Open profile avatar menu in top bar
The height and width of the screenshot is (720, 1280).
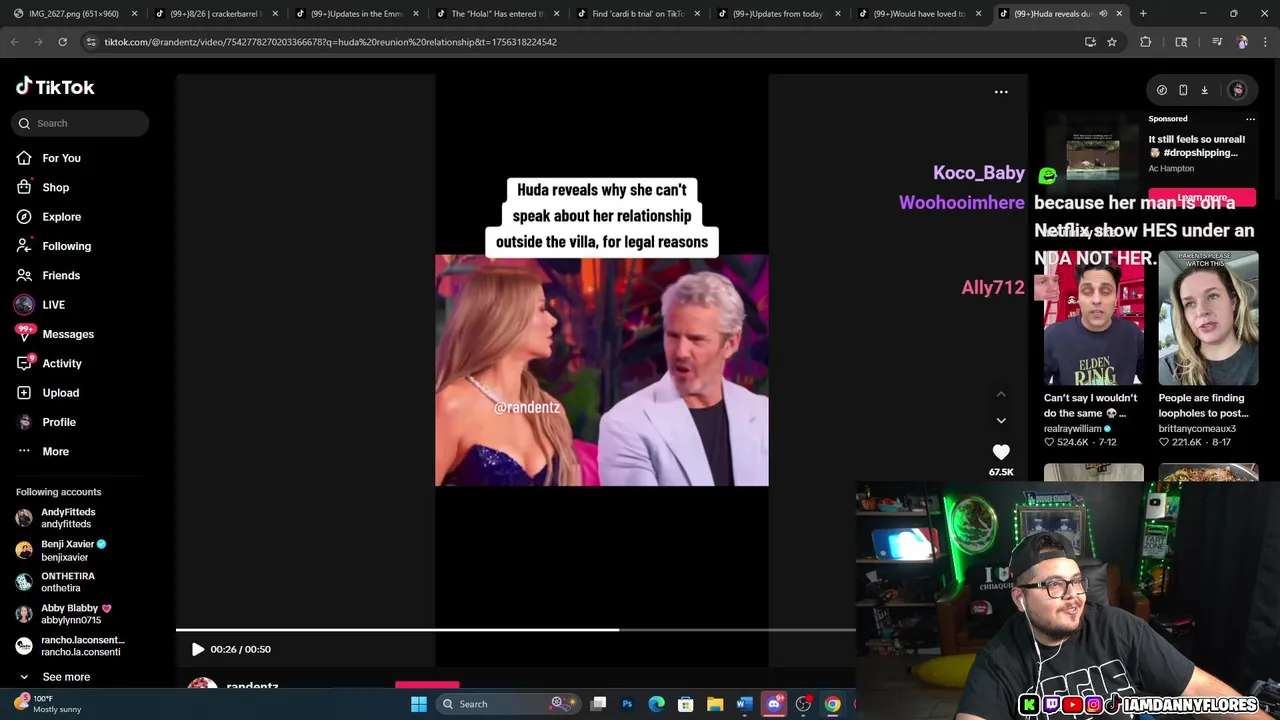(x=1237, y=90)
